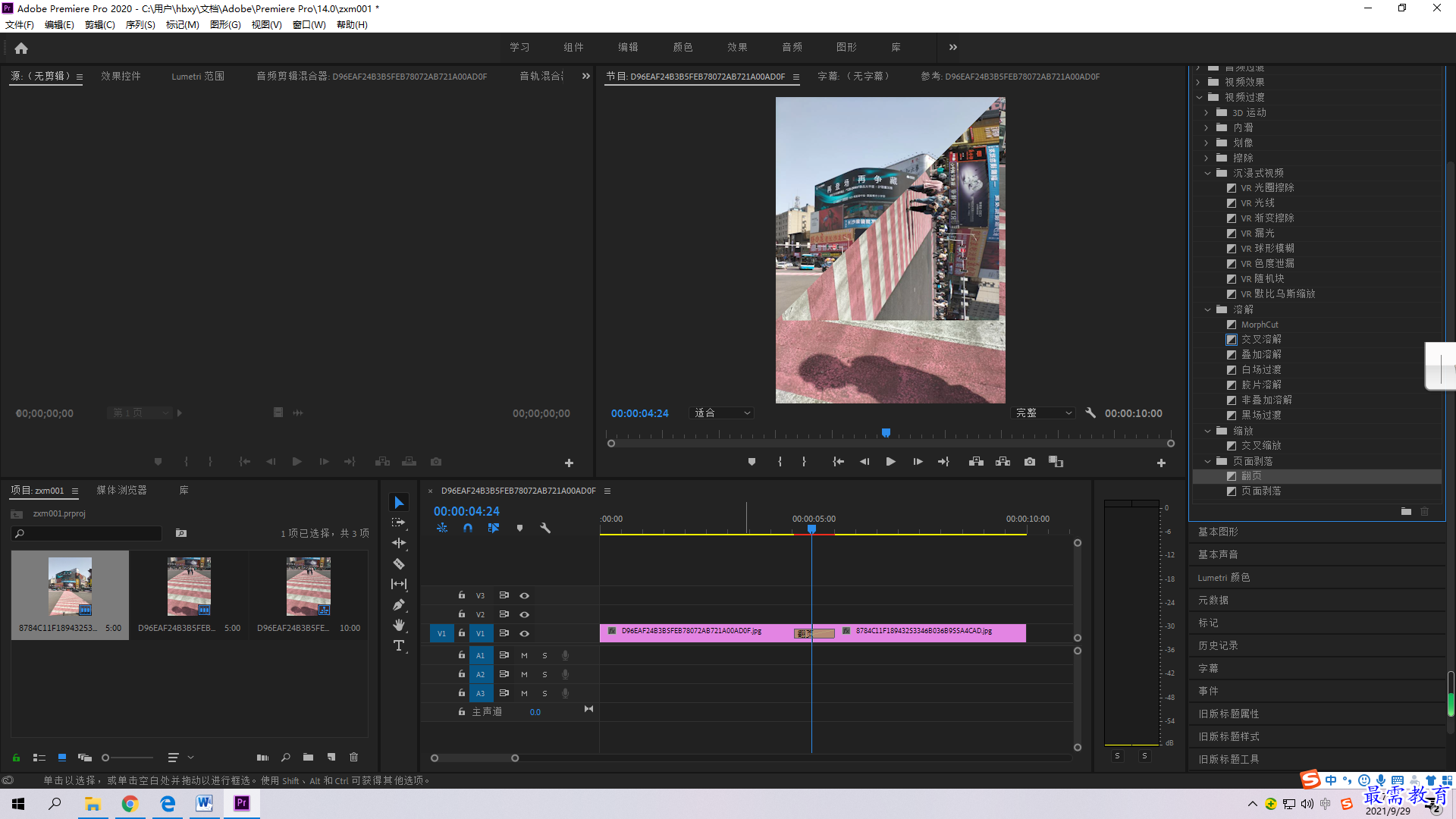1456x819 pixels.
Task: Select the Type tool
Action: point(399,645)
